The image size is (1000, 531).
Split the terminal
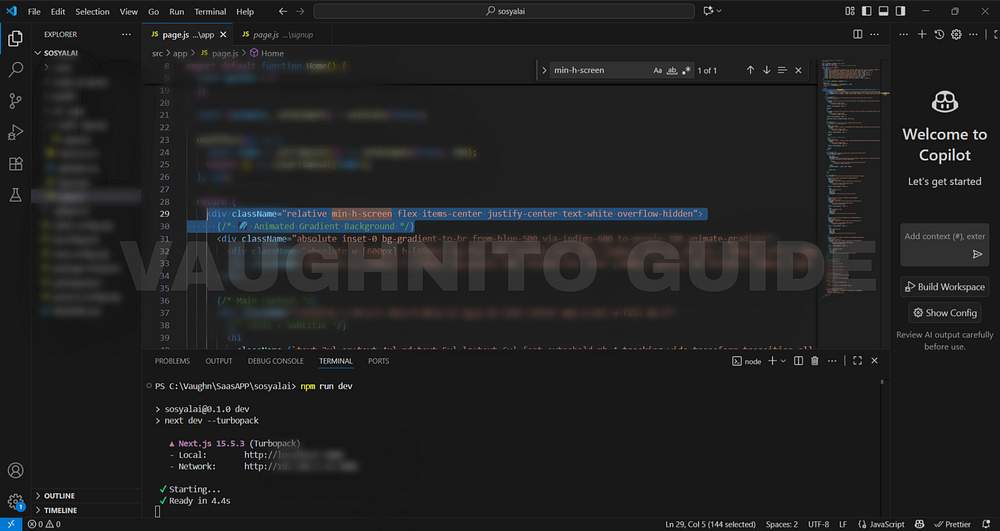click(798, 361)
